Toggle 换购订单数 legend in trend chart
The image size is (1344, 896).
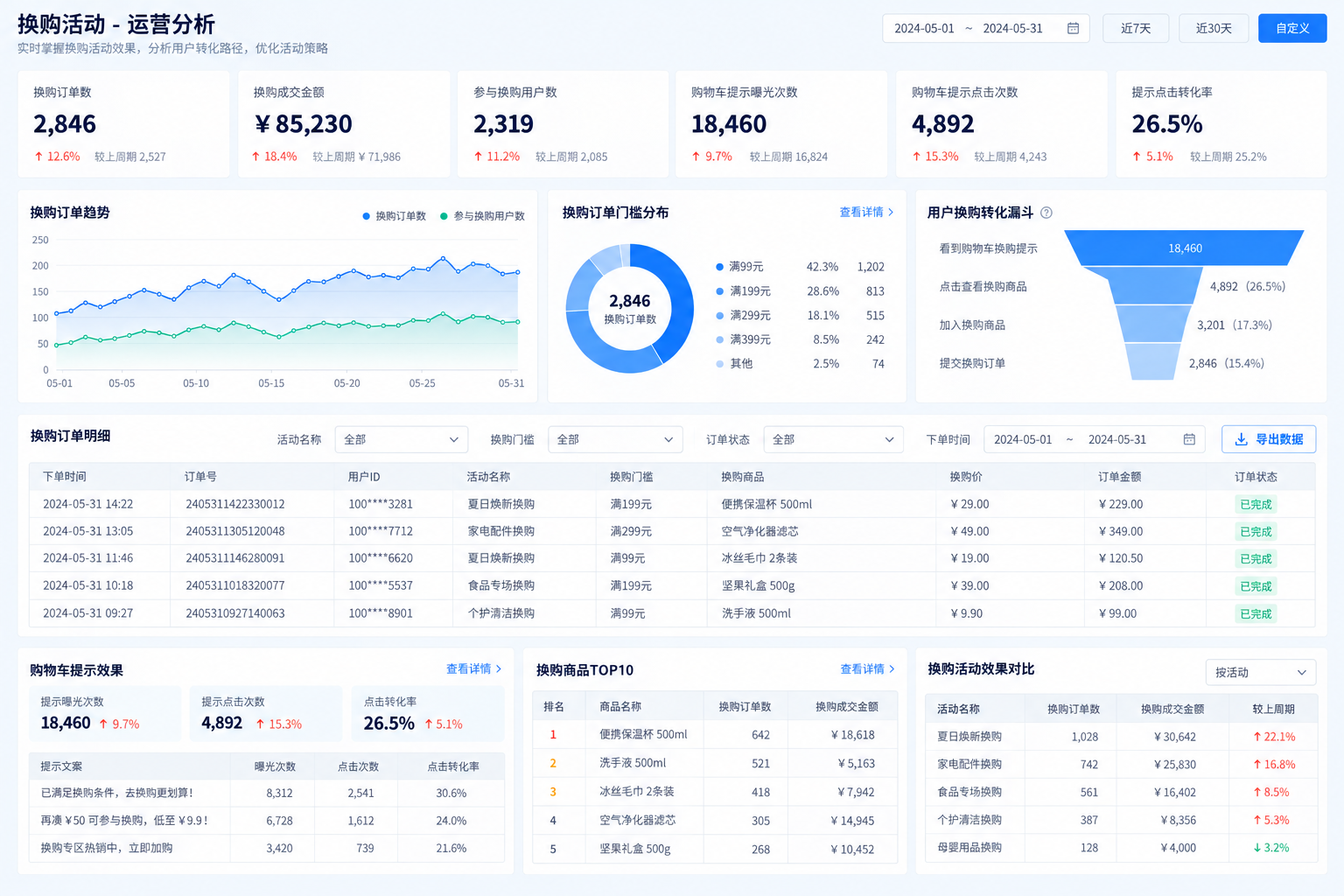pos(394,216)
